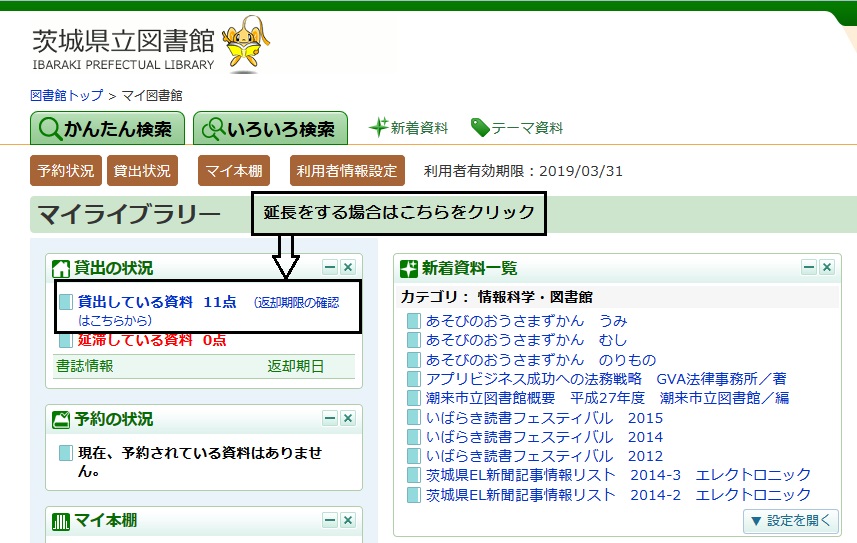The image size is (857, 543).
Task: Click book icon beside フェスティバル 2012
Action: [x=414, y=456]
